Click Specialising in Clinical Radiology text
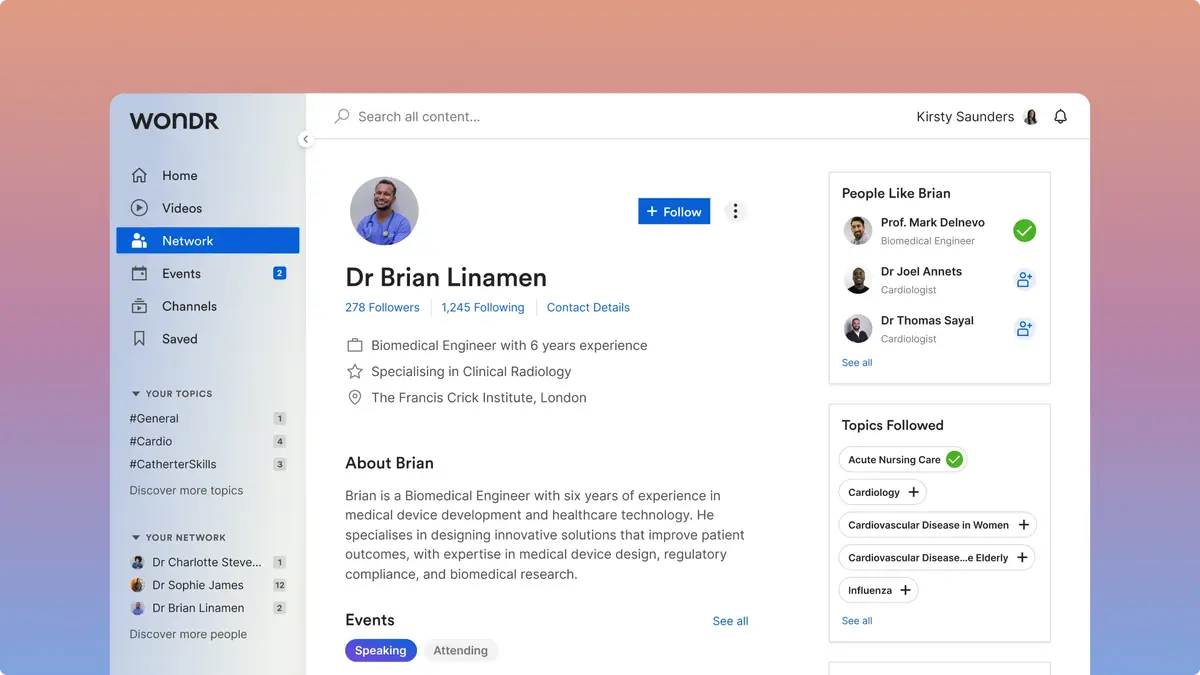Screen dimensions: 1200x675 click(x=471, y=371)
